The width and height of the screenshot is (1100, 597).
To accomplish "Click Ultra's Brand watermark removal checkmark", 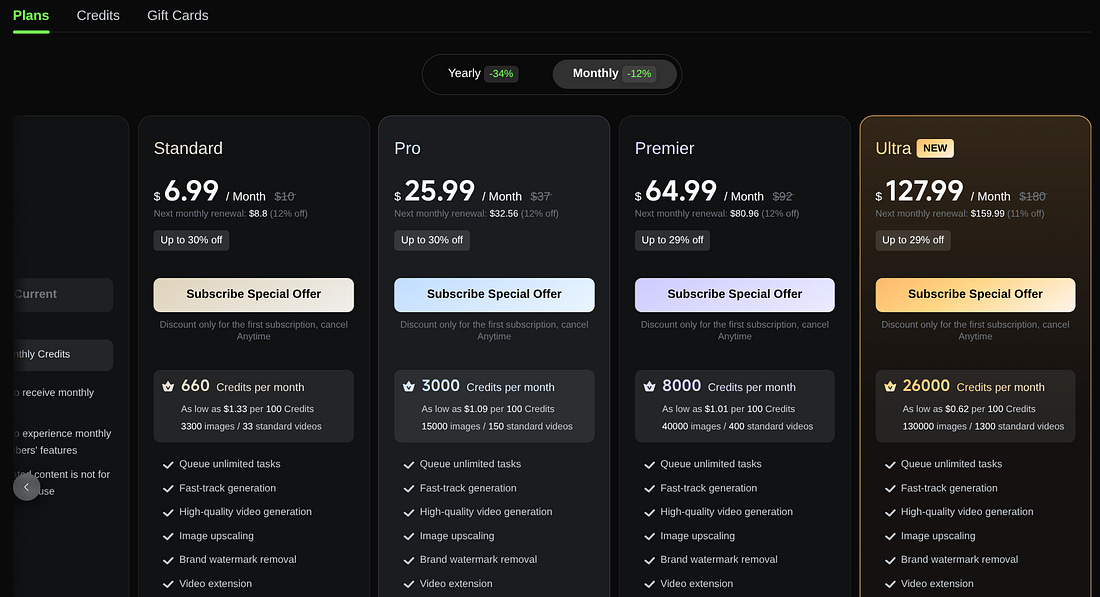I will [x=890, y=560].
